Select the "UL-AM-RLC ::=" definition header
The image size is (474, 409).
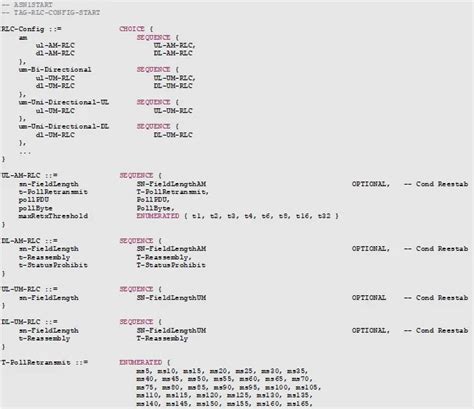pos(29,176)
